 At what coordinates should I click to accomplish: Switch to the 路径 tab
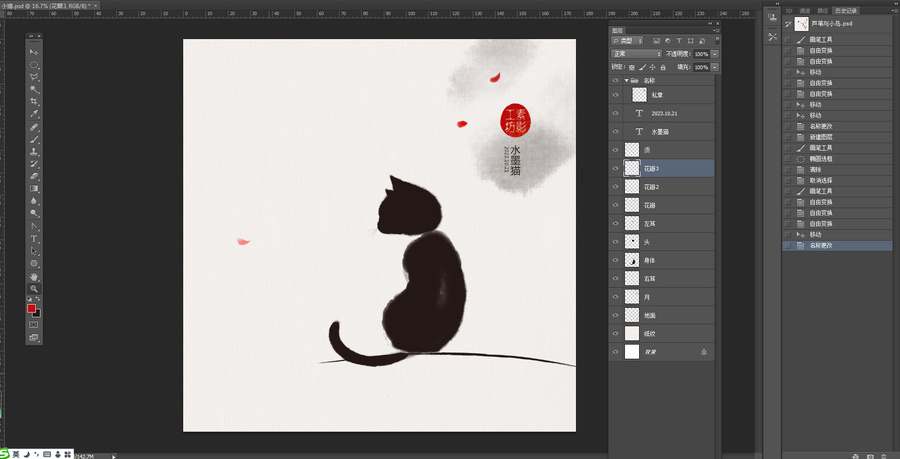(x=823, y=10)
